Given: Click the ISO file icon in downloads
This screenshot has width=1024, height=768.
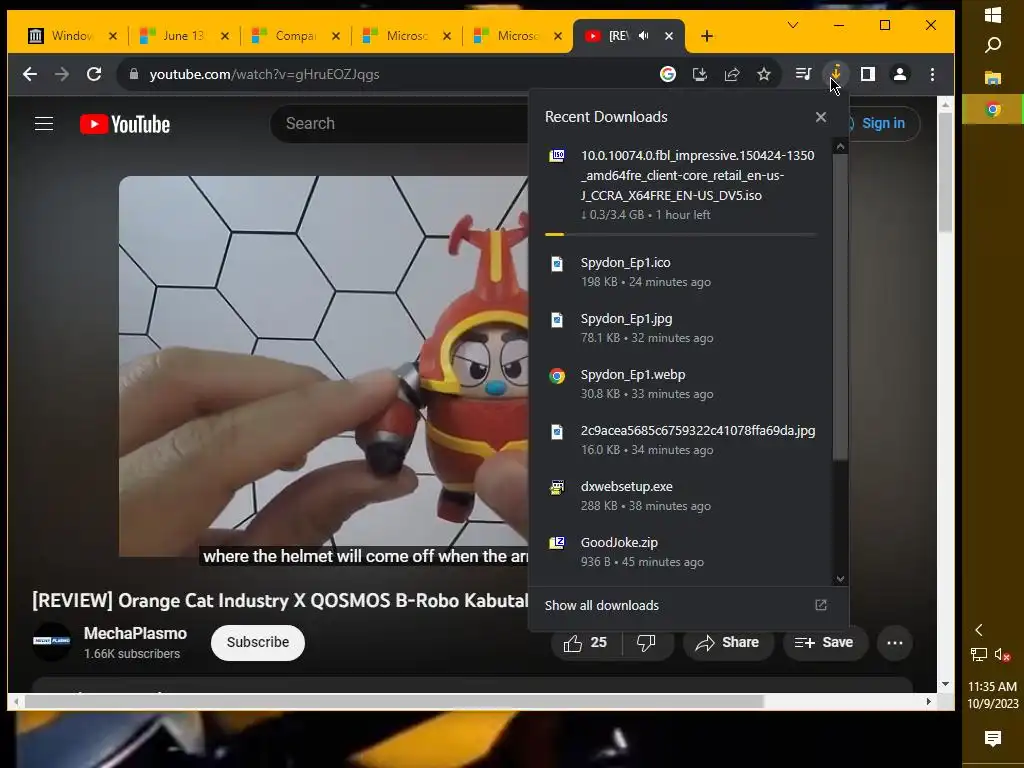Looking at the screenshot, I should coord(556,155).
